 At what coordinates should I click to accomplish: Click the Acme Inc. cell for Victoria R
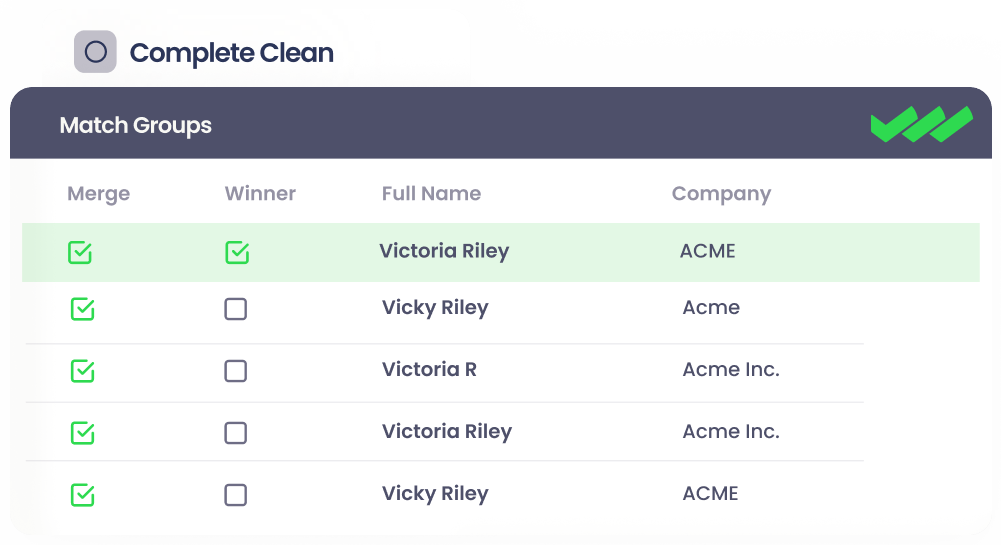click(731, 370)
